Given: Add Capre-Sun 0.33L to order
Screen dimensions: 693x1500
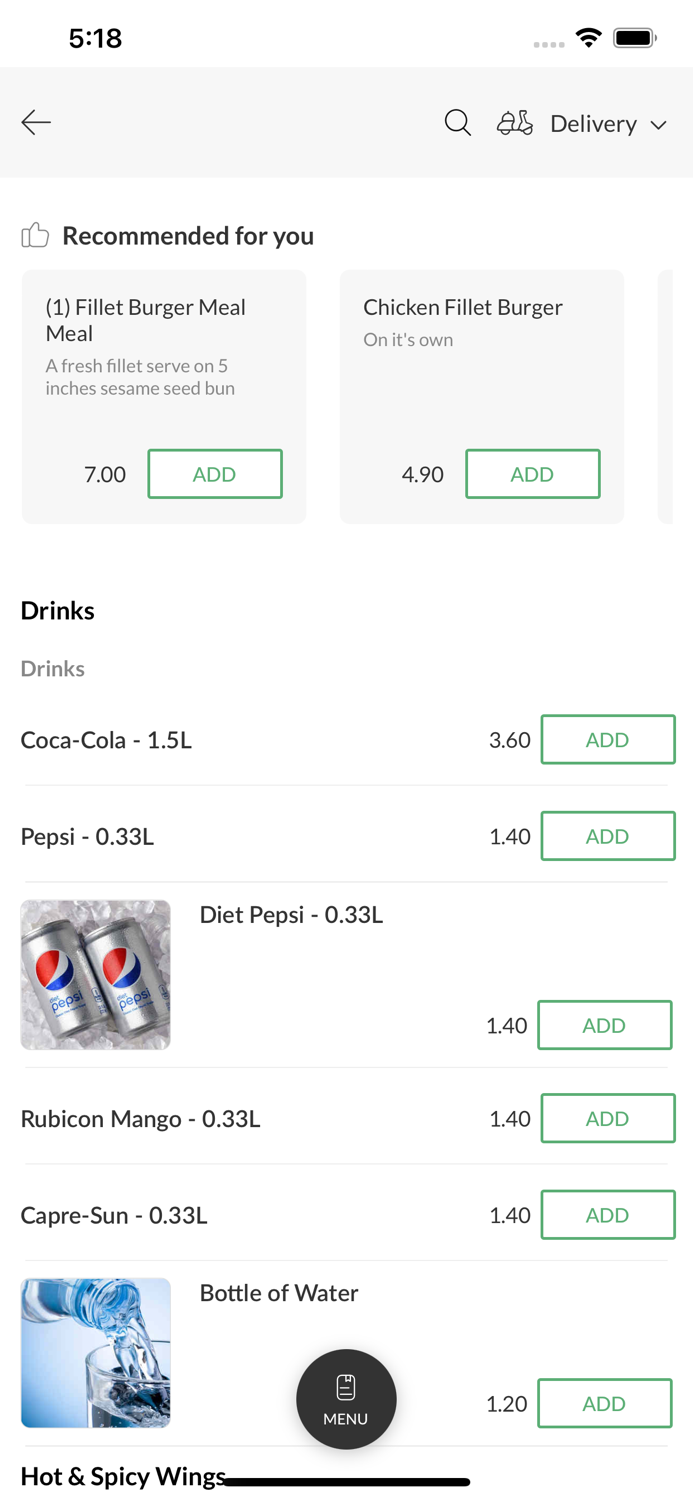Looking at the screenshot, I should click(x=607, y=1215).
